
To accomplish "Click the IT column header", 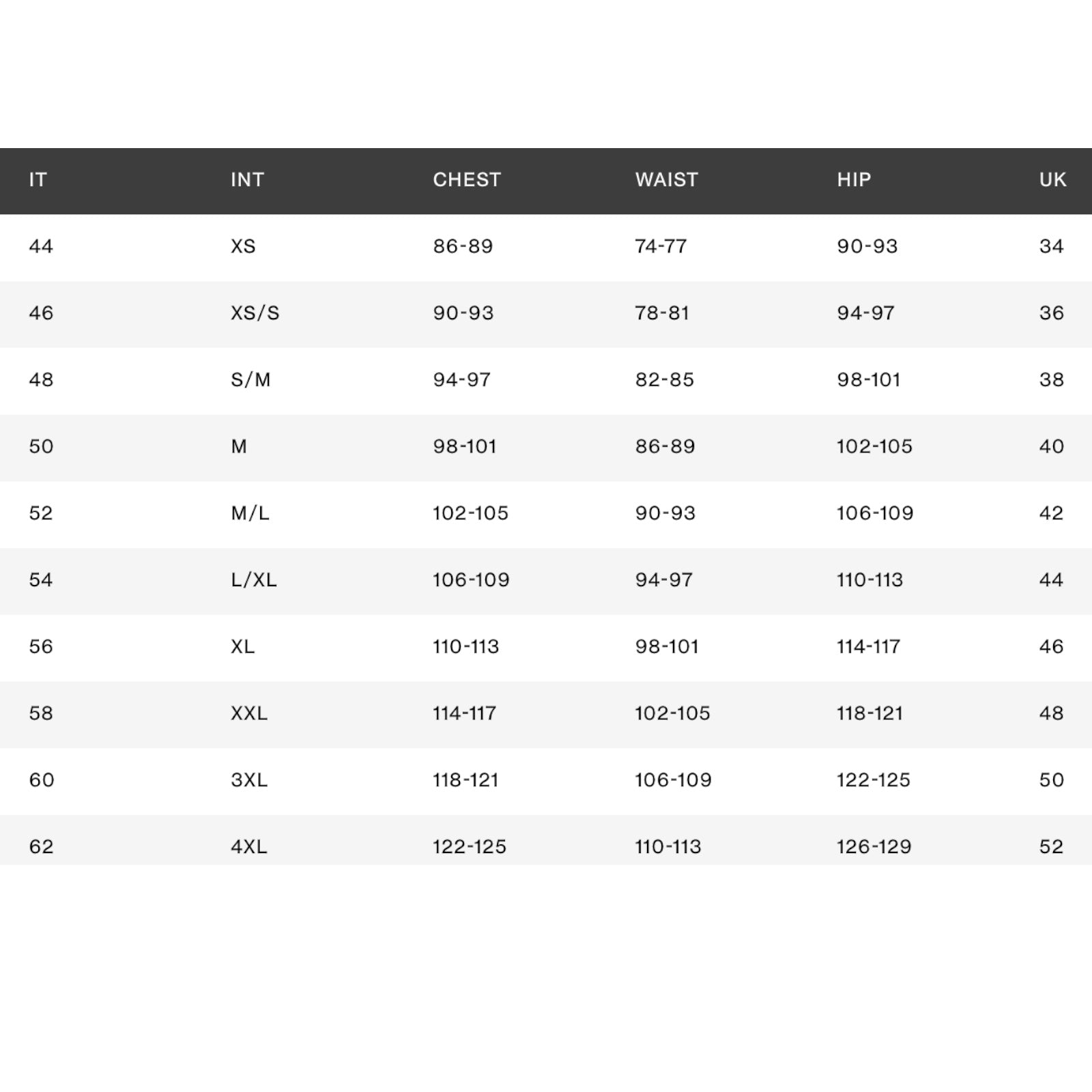I will tap(38, 180).
